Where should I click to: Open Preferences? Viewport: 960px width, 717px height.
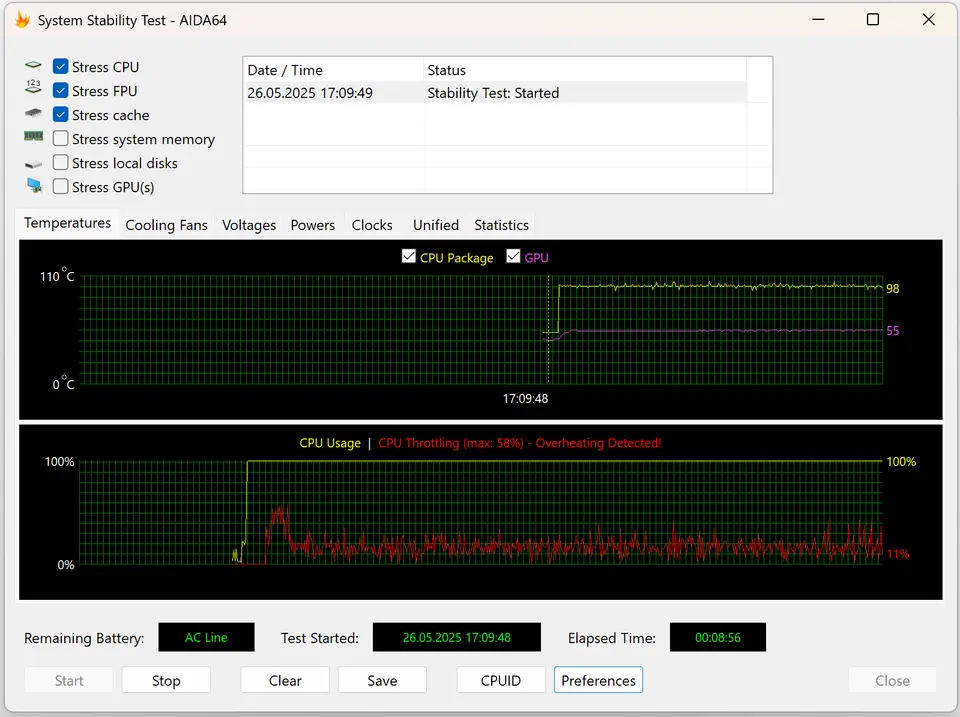pos(598,680)
